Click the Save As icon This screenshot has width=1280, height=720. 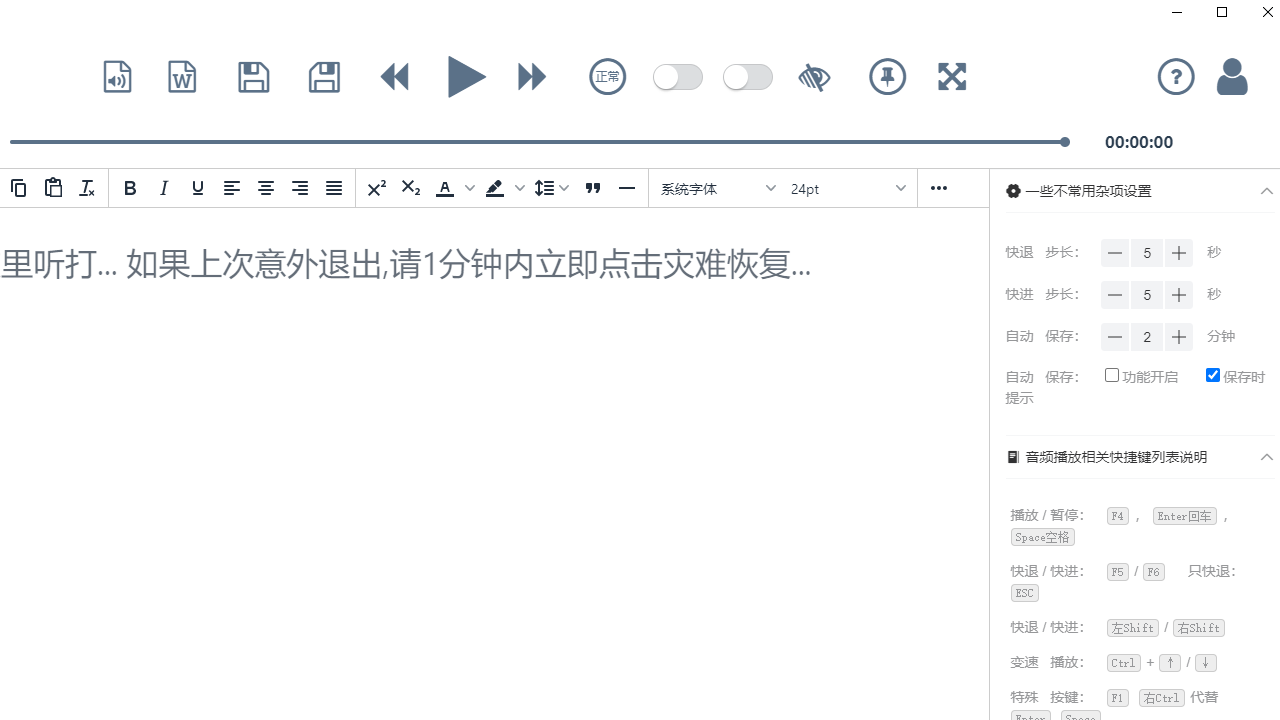click(x=324, y=77)
